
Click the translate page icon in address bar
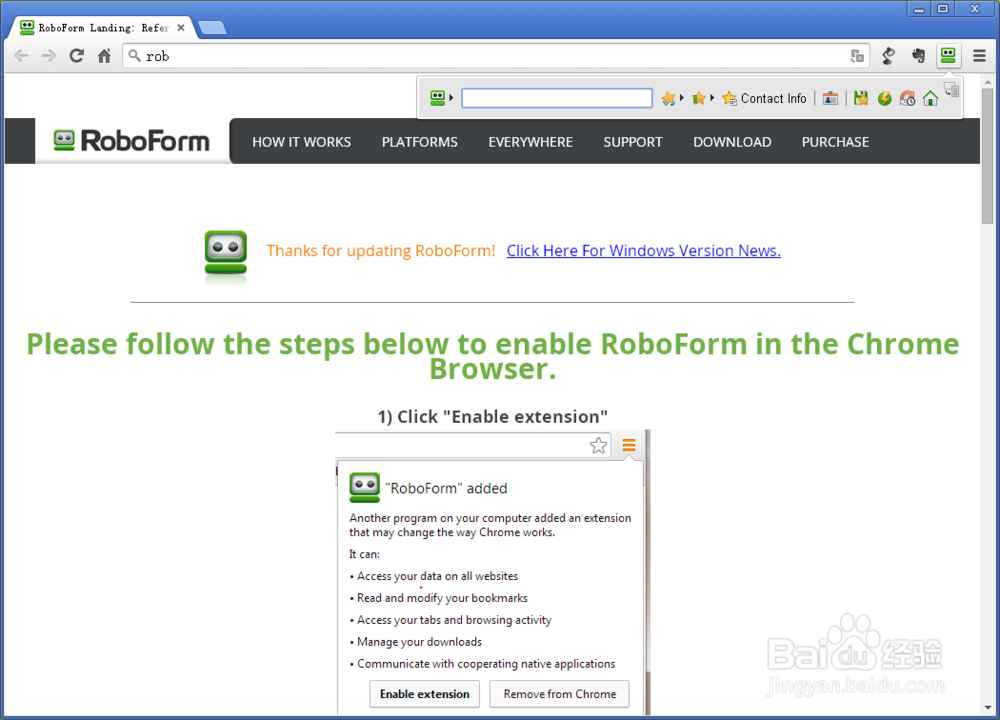(857, 56)
